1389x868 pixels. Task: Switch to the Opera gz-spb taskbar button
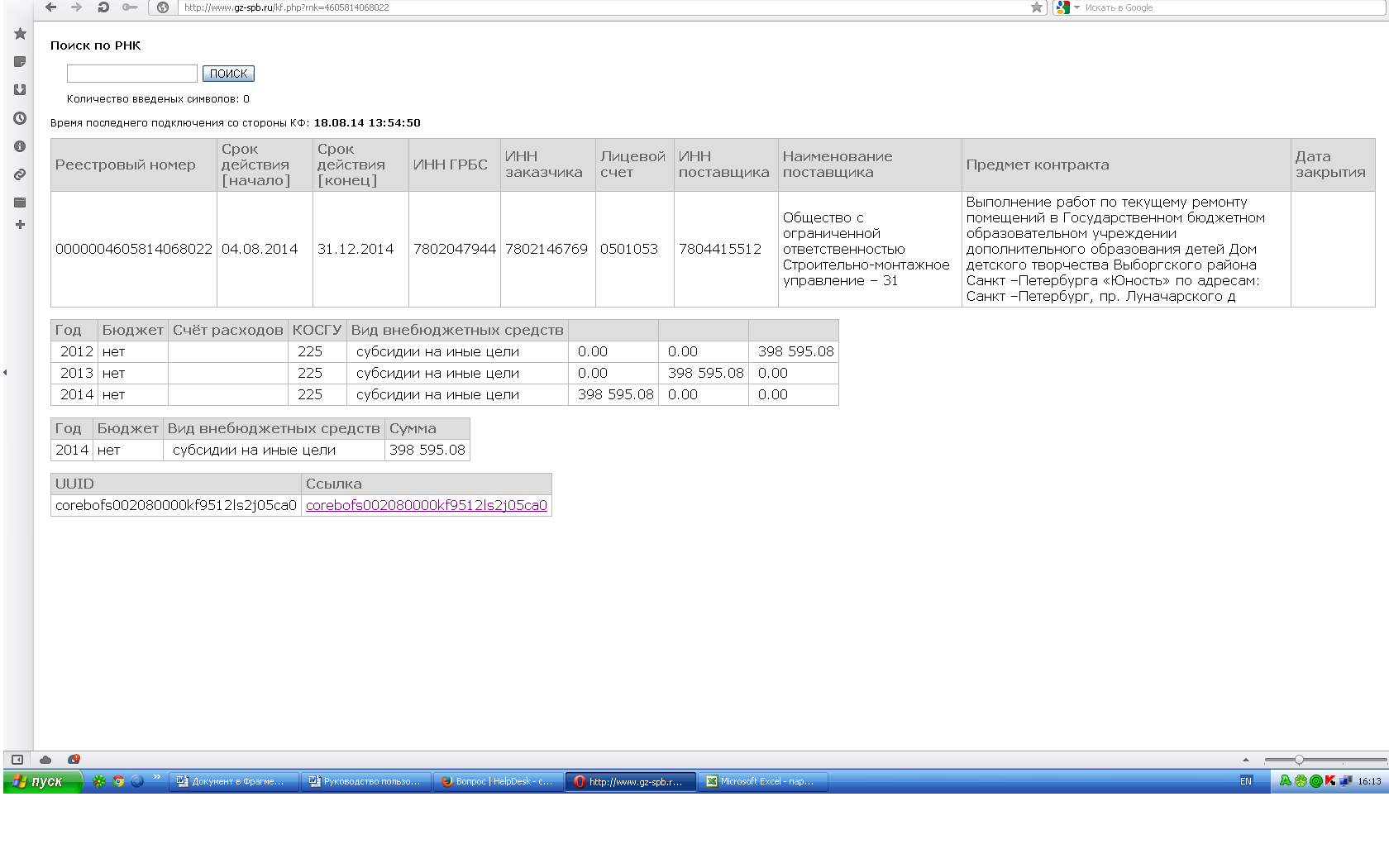631,781
